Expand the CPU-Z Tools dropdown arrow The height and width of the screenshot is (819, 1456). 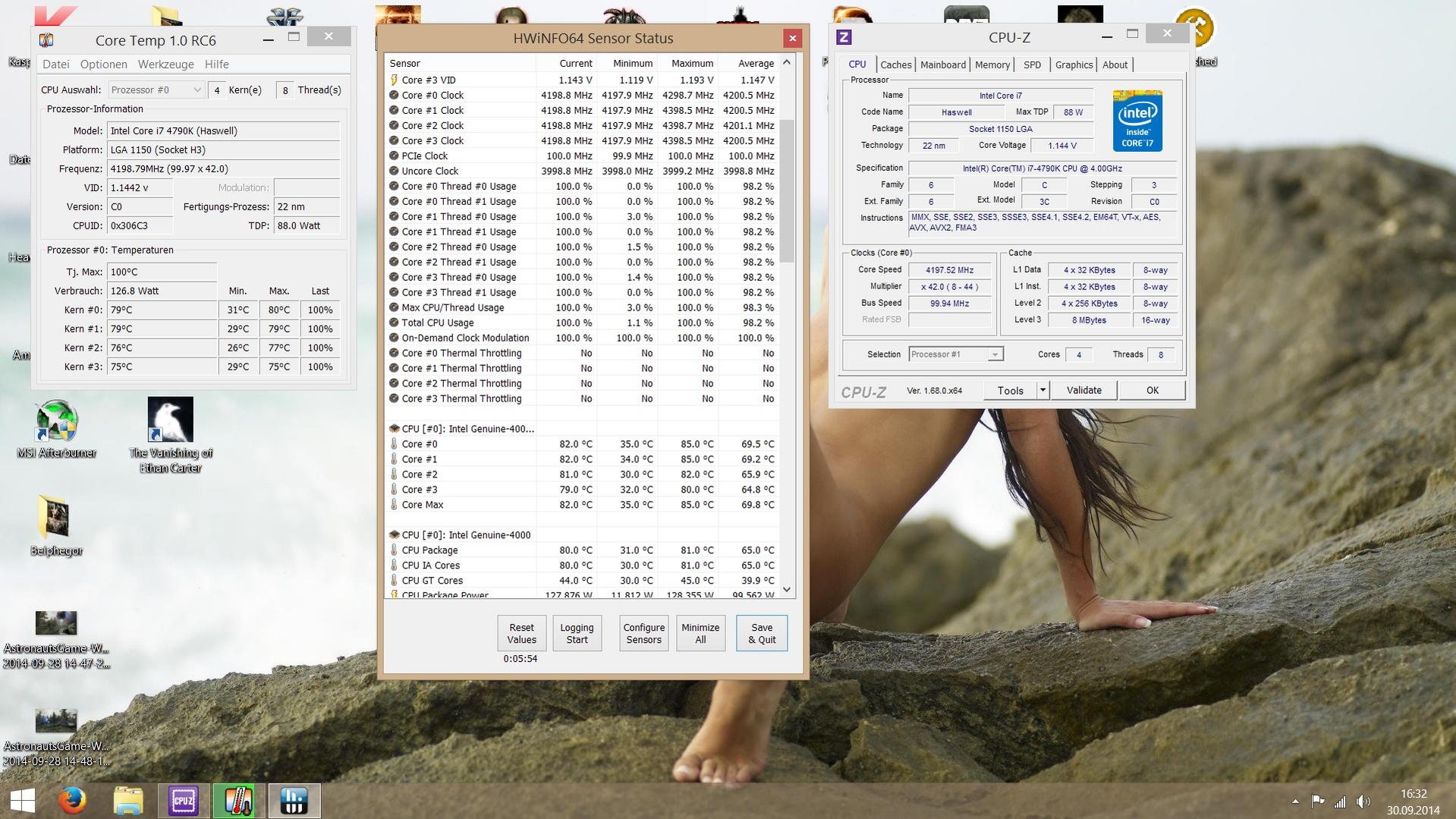[1042, 390]
